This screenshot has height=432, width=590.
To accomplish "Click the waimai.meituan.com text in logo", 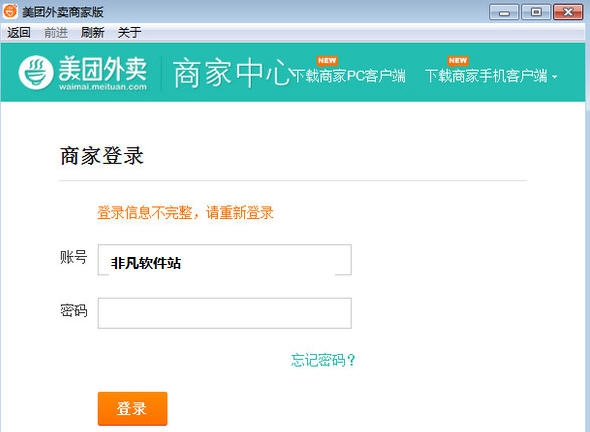I will [103, 87].
